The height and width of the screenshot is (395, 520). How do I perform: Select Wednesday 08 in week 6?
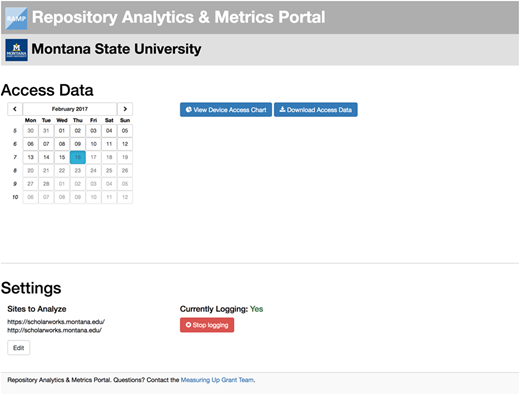(62, 144)
